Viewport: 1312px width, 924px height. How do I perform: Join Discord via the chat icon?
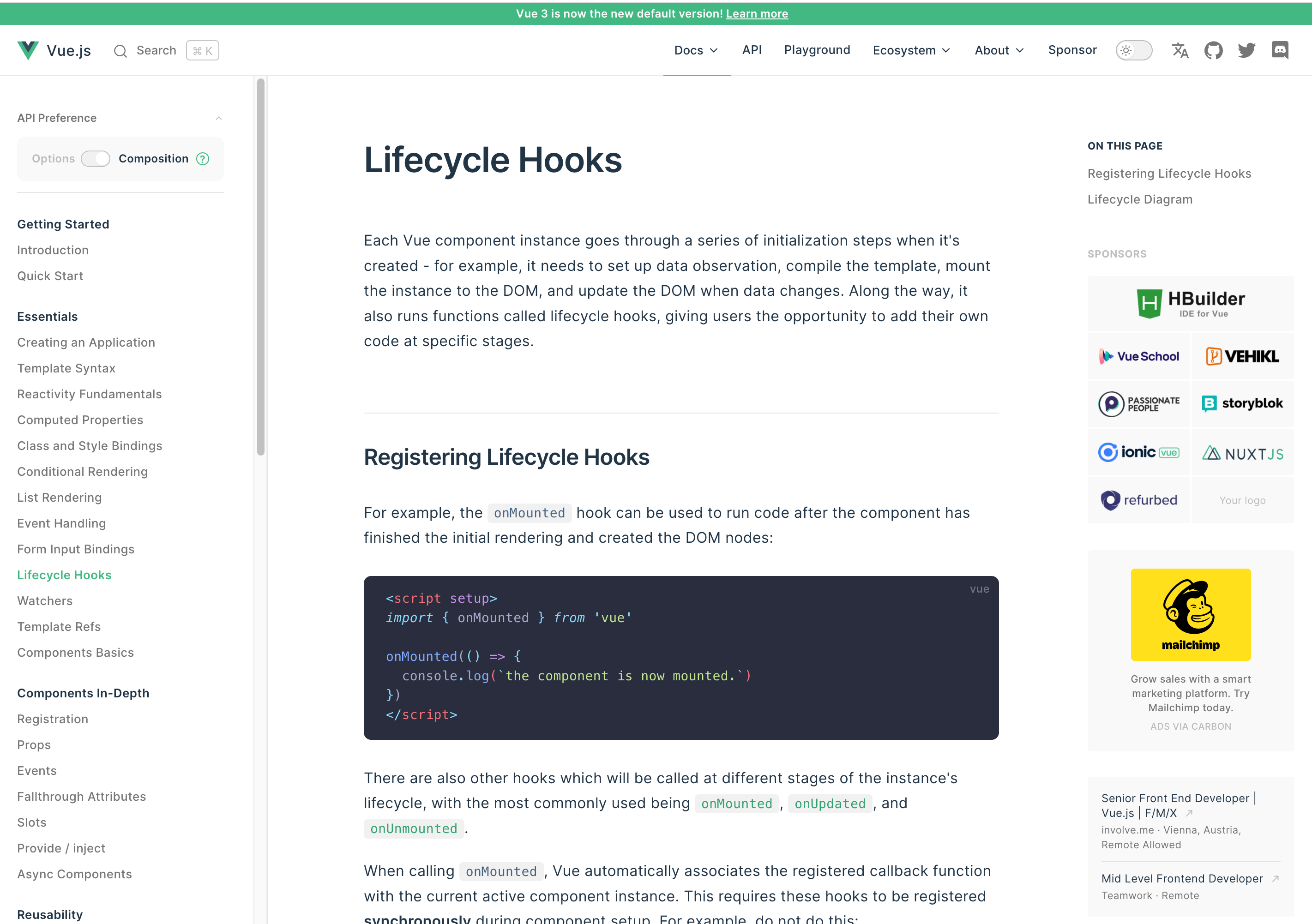tap(1280, 50)
